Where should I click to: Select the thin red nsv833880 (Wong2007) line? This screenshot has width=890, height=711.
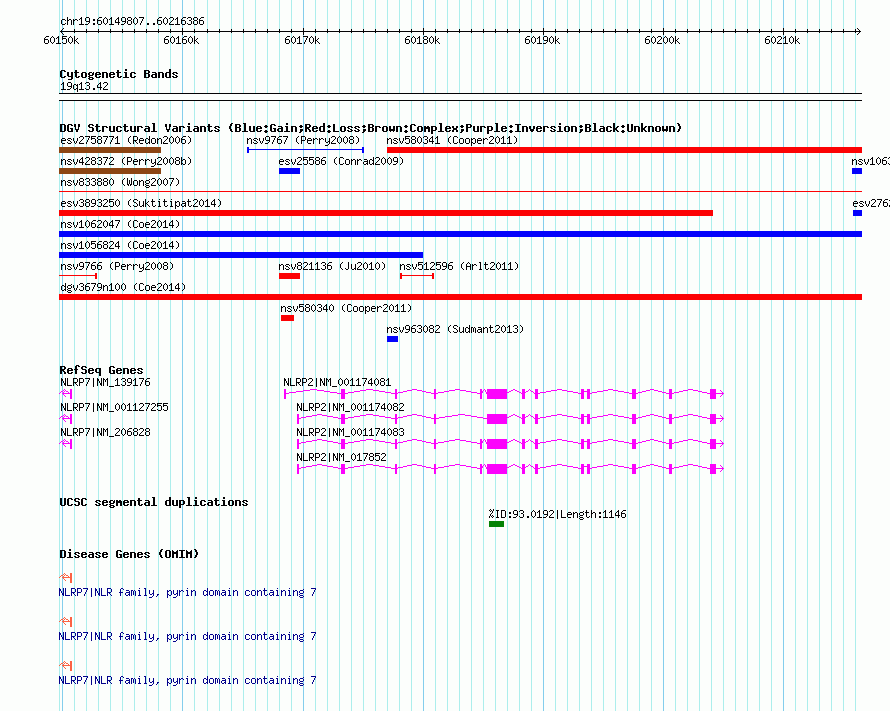pyautogui.click(x=460, y=192)
